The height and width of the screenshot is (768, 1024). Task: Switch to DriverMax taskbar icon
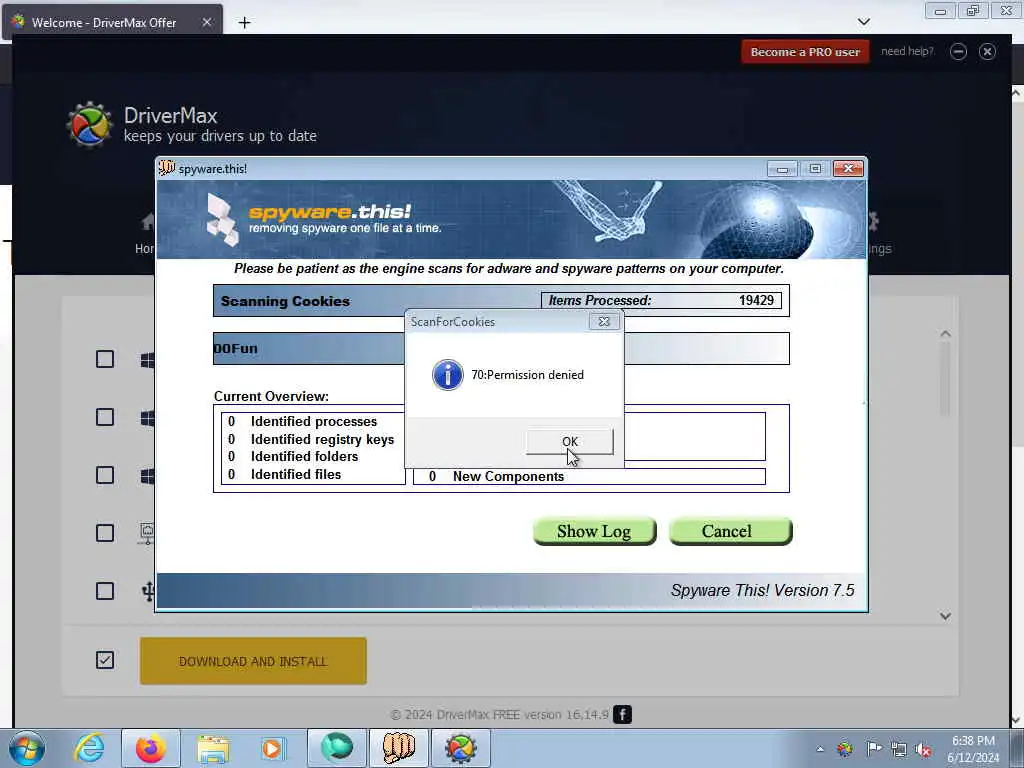pyautogui.click(x=460, y=748)
